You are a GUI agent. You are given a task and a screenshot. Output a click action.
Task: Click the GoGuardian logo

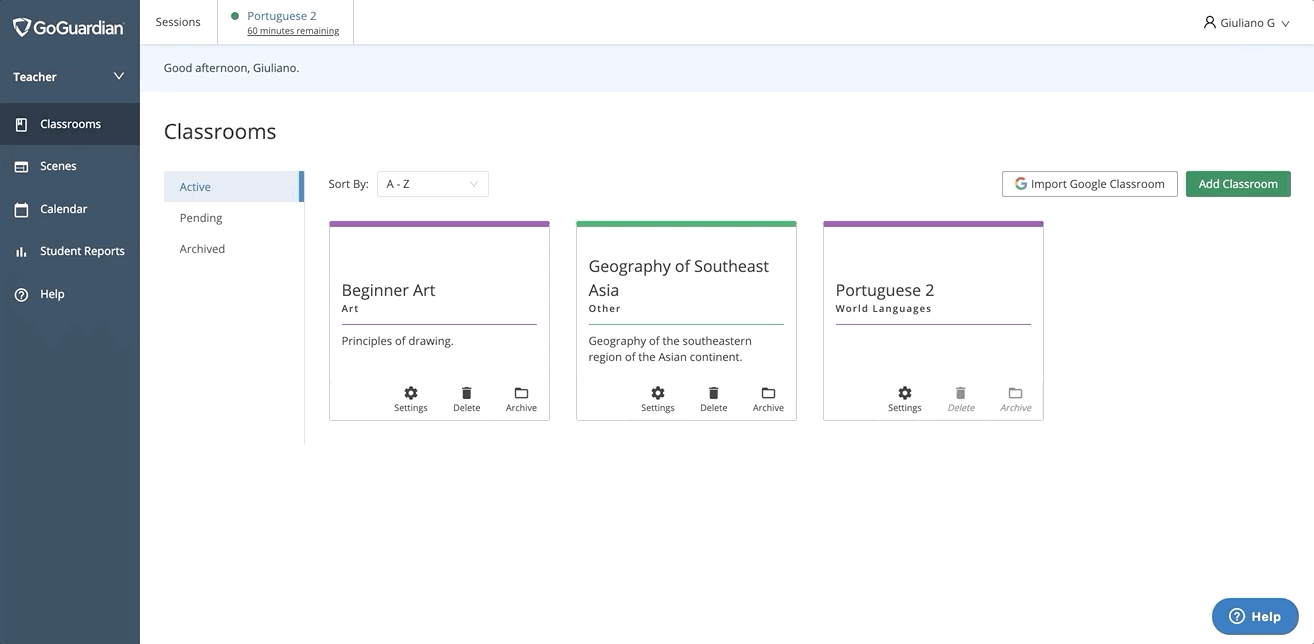(69, 27)
